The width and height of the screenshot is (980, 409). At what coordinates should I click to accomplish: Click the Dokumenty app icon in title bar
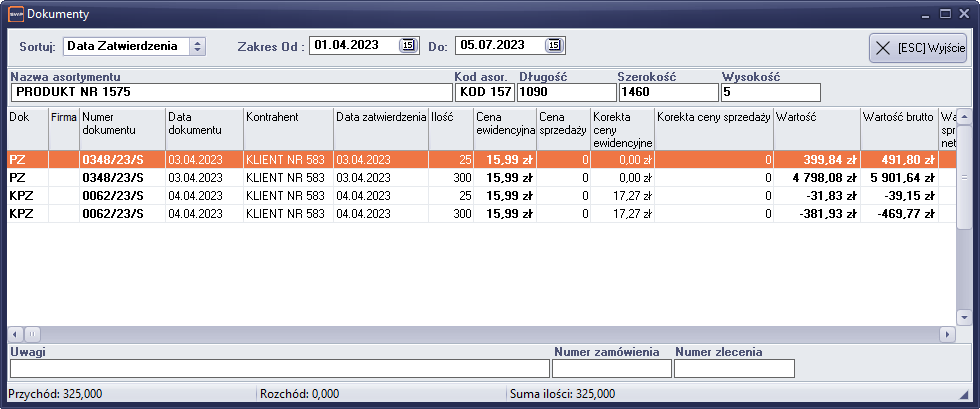15,14
